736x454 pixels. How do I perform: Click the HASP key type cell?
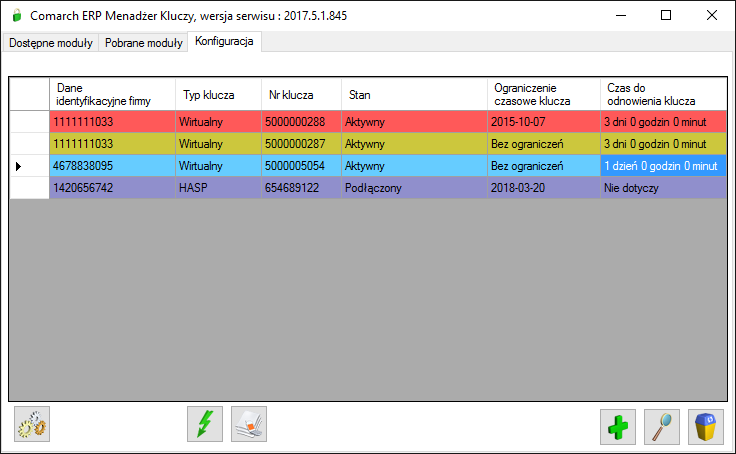(x=218, y=188)
